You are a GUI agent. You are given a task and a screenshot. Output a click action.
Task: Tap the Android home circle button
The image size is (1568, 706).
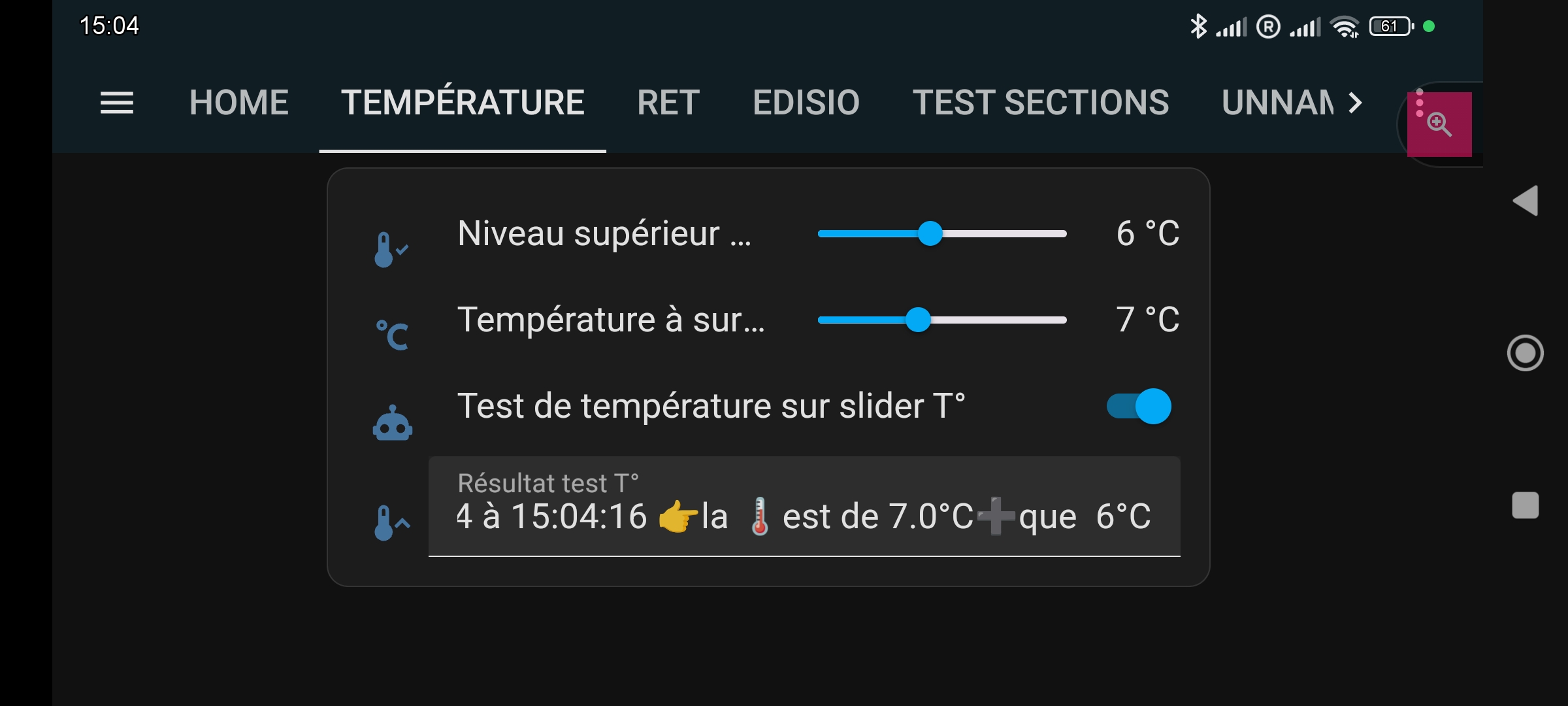click(x=1526, y=353)
